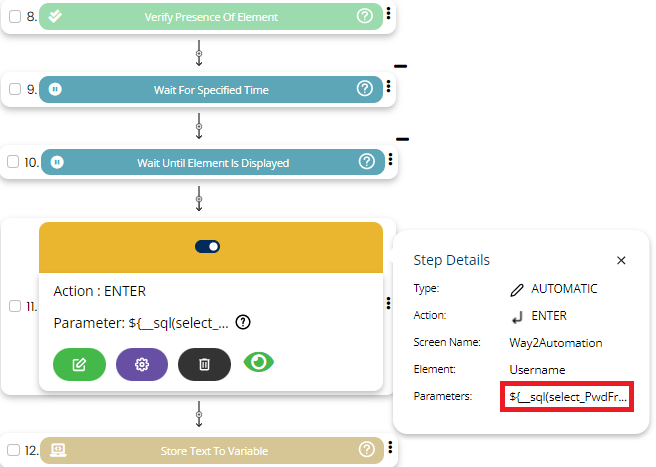This screenshot has width=656, height=467.
Task: Open three-dot menu for Store Text To Variable
Action: (388, 450)
